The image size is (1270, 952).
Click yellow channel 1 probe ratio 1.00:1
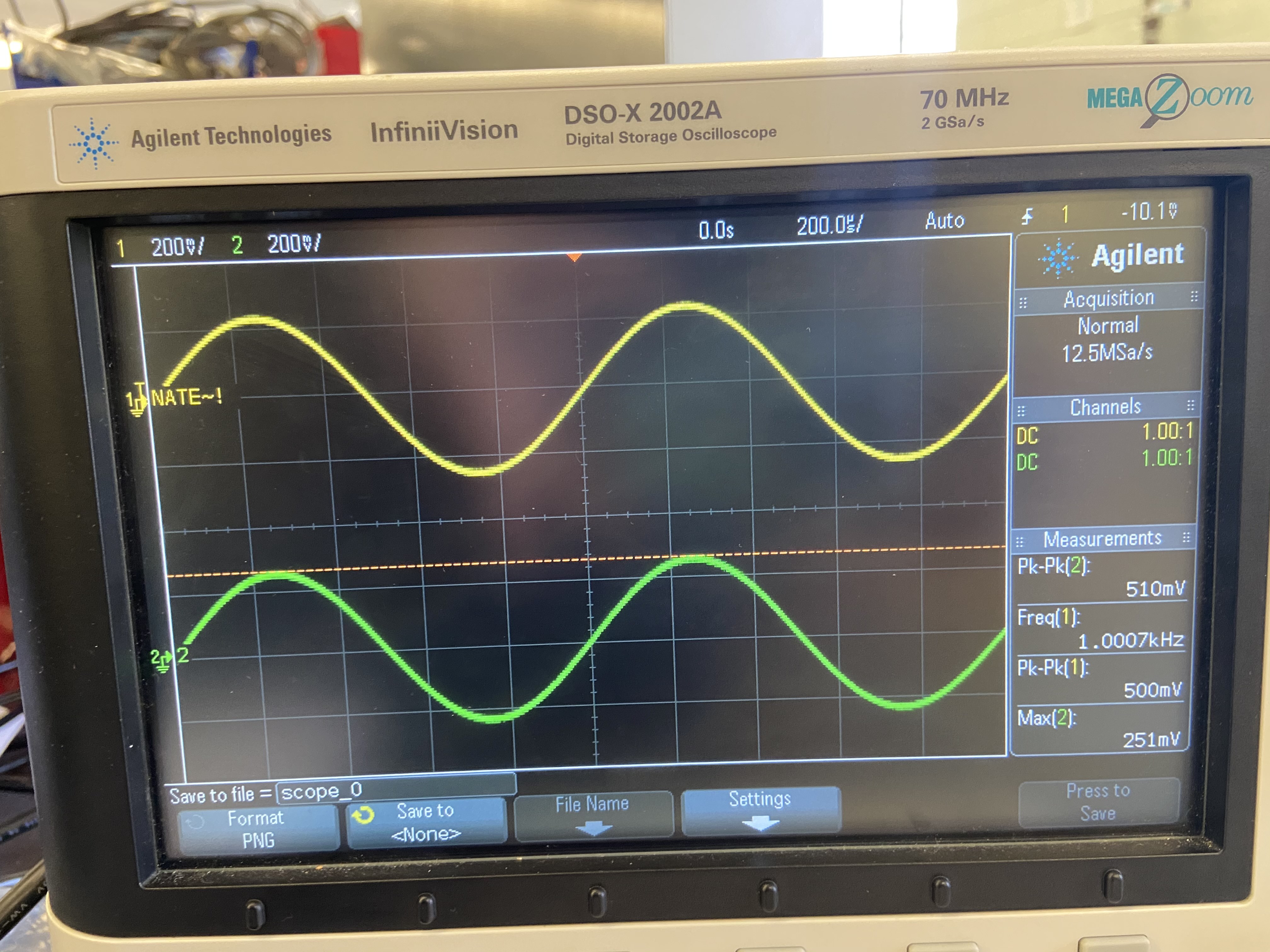coord(1167,432)
